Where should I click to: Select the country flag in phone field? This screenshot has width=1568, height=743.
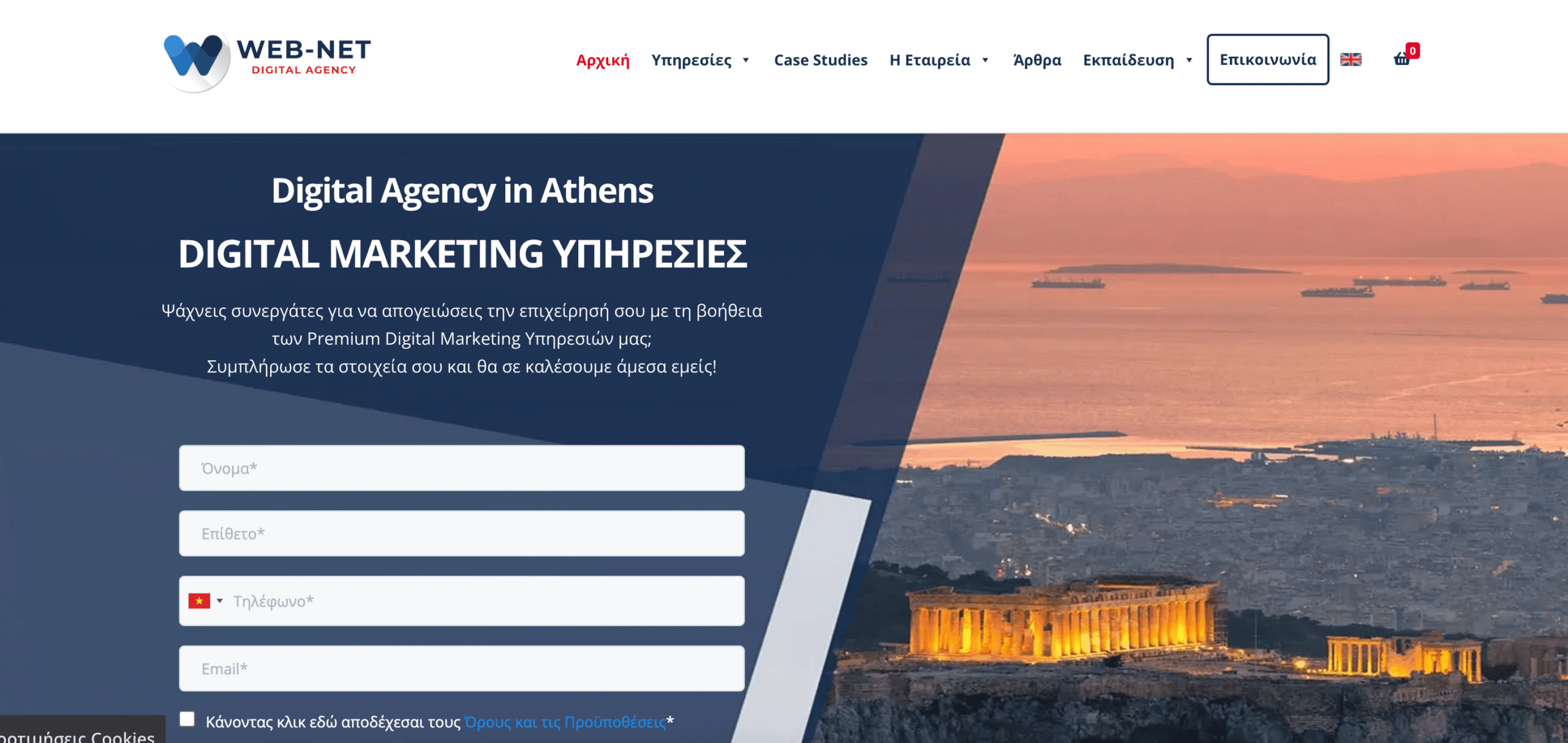(199, 601)
